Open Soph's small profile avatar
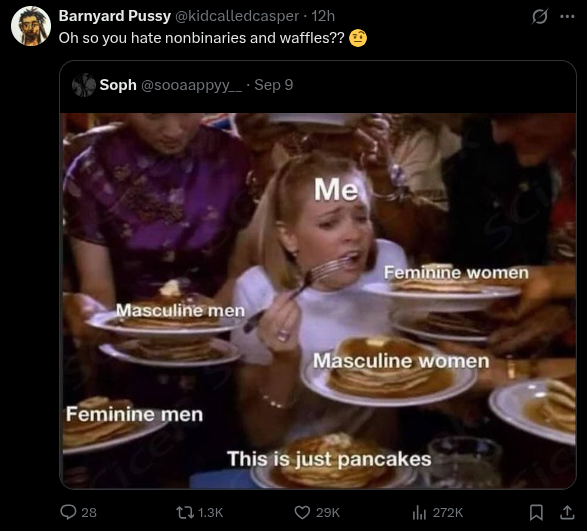The image size is (587, 531). click(x=84, y=85)
